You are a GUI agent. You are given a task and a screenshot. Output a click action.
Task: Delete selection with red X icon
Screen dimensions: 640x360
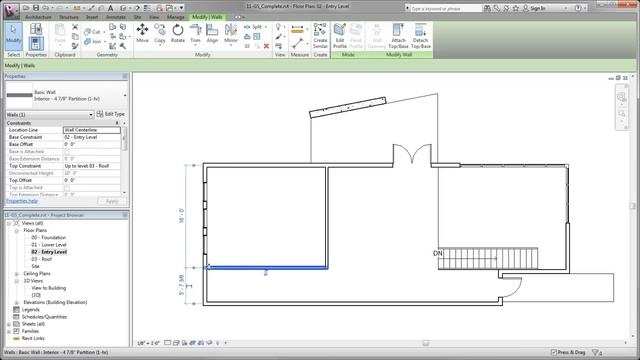(x=266, y=46)
